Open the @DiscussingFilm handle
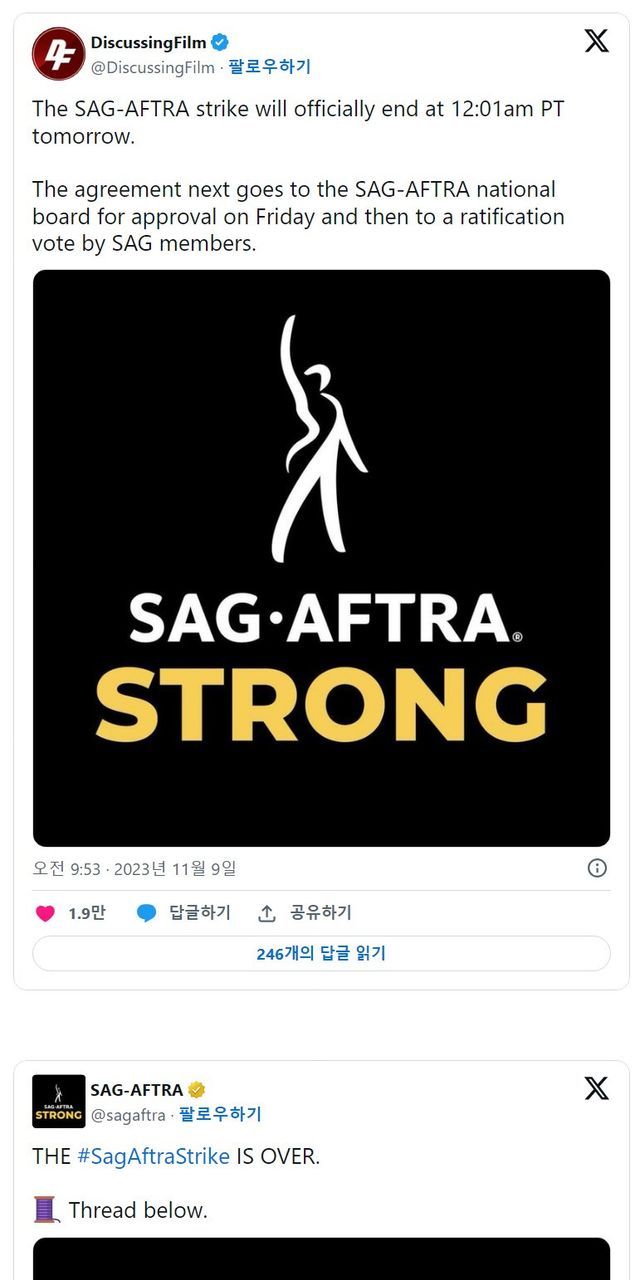 point(153,67)
